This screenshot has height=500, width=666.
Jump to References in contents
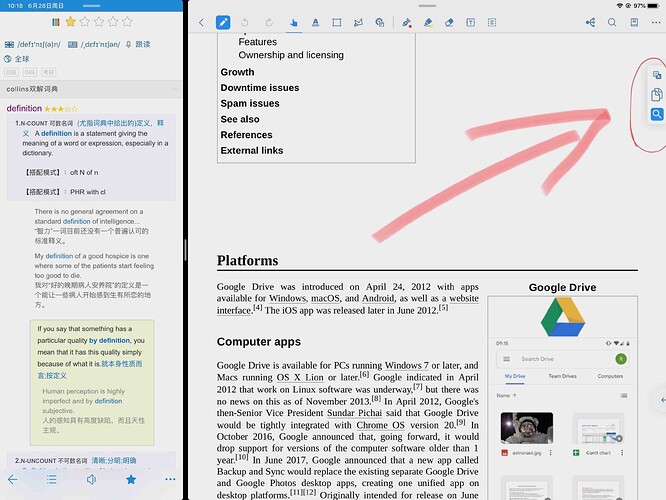[246, 135]
